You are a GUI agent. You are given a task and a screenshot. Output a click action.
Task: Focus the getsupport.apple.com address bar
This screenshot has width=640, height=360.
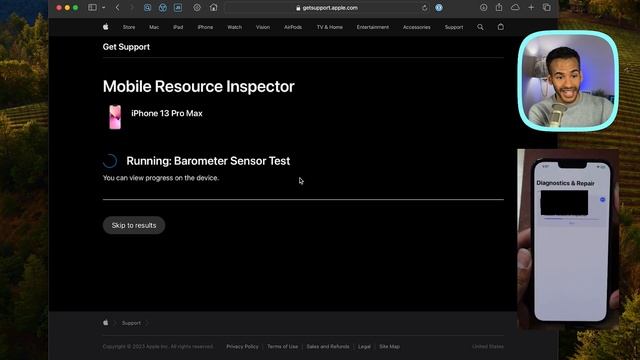(327, 8)
